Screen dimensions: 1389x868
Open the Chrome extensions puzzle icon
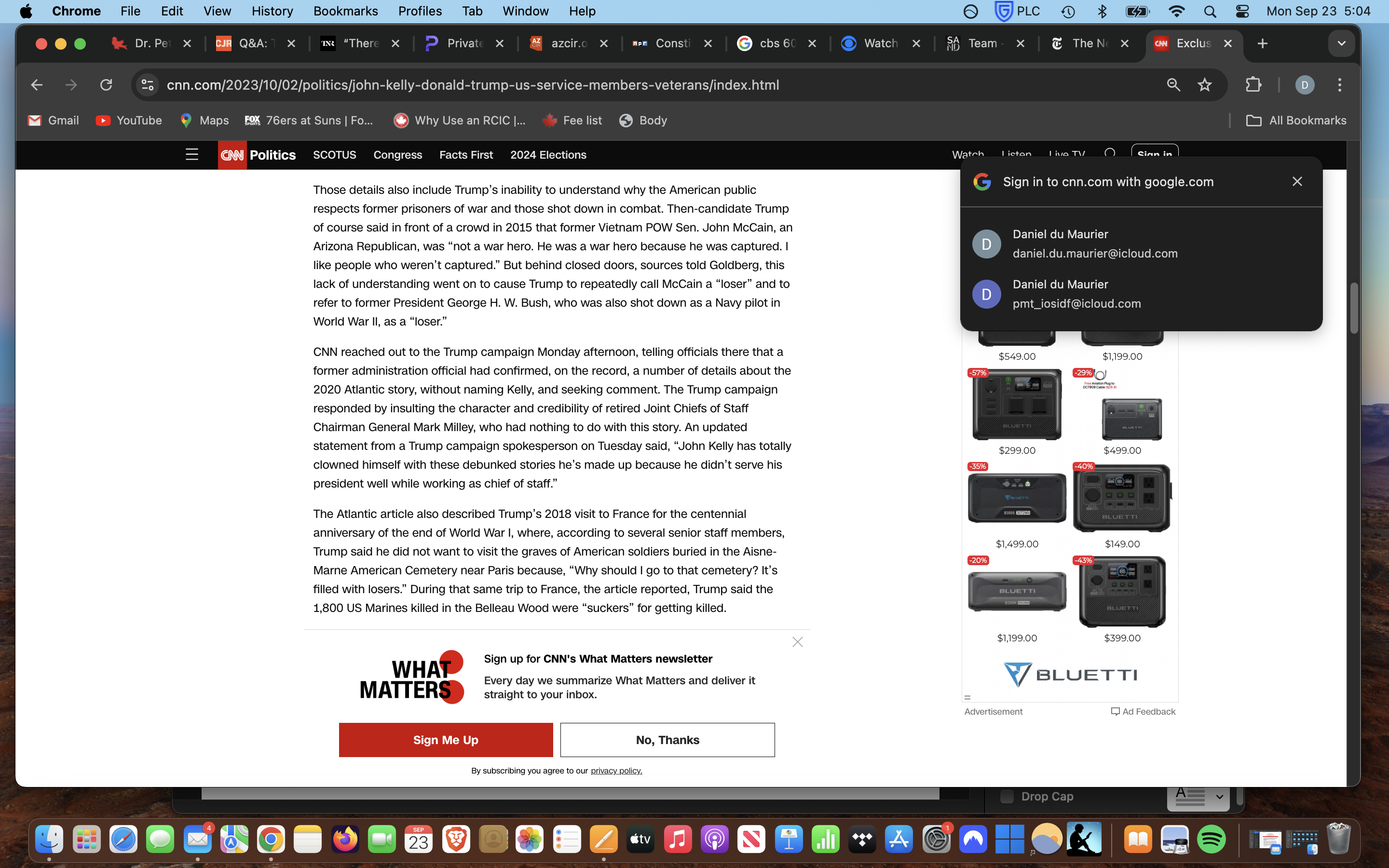click(1253, 85)
